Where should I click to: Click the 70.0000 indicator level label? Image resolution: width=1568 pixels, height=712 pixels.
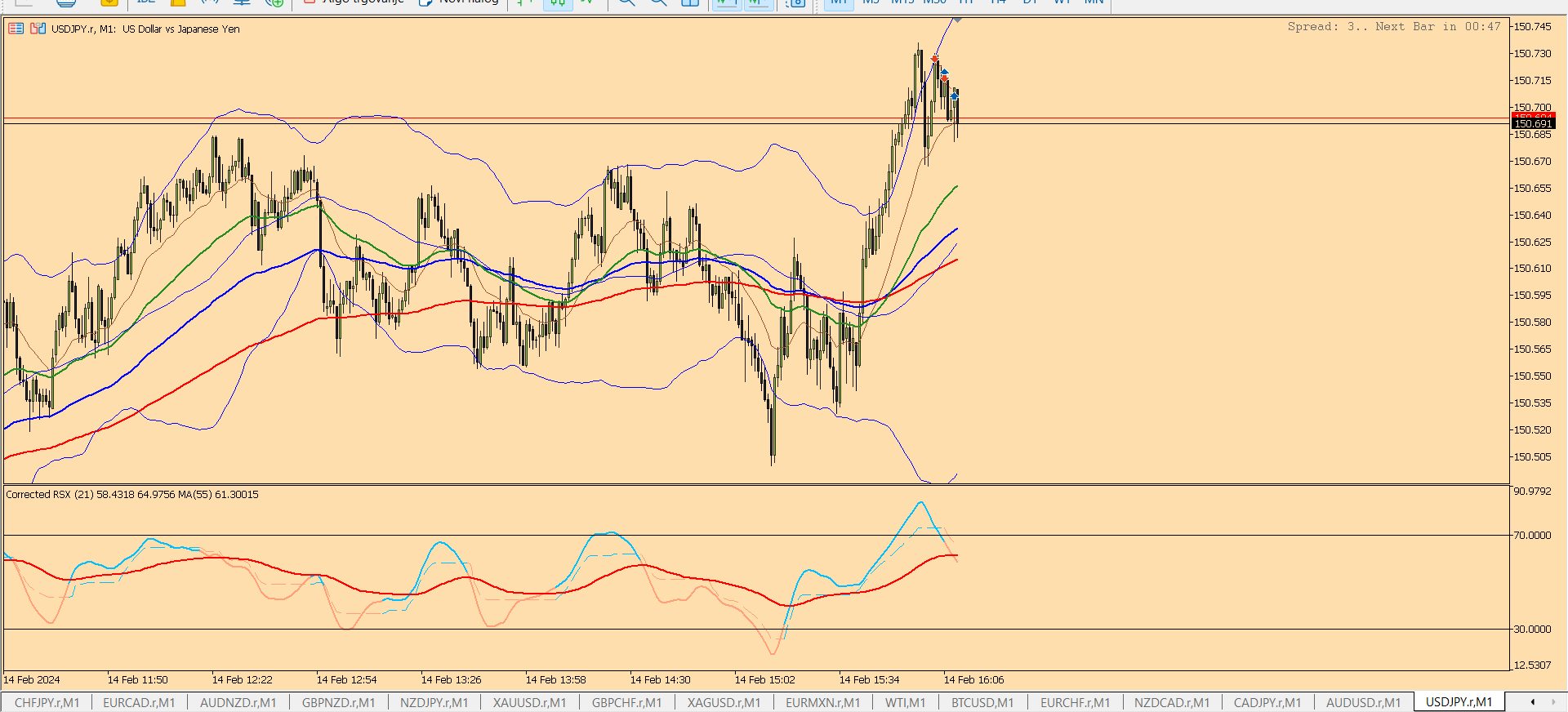click(1532, 535)
